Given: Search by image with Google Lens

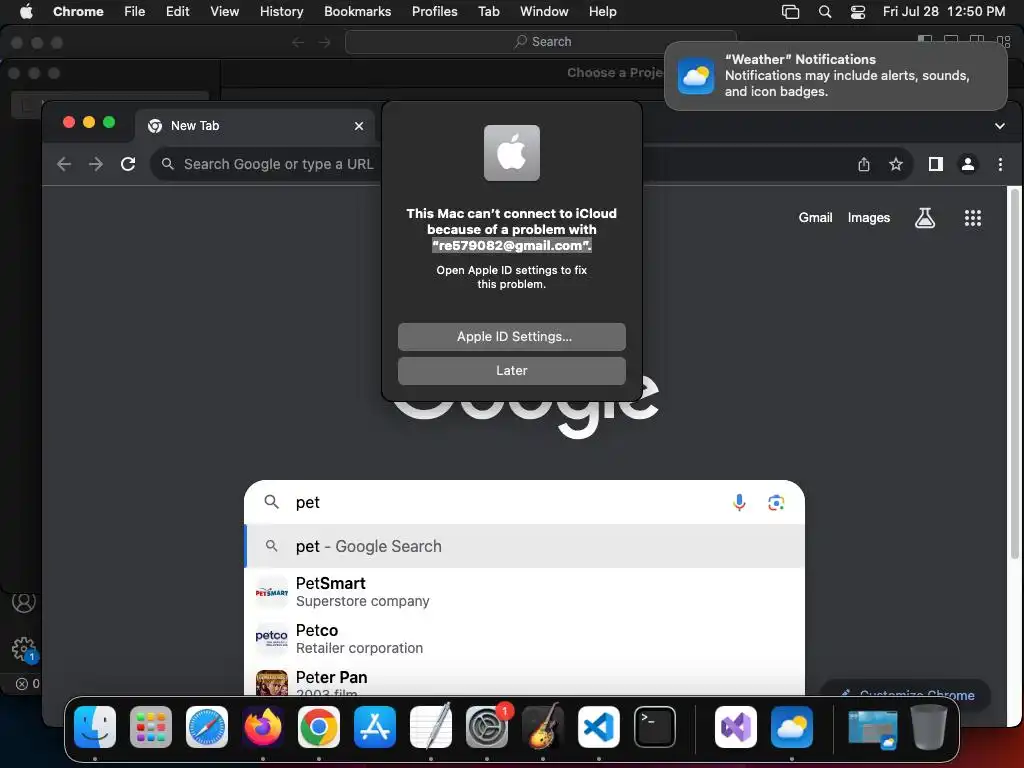Looking at the screenshot, I should (776, 502).
